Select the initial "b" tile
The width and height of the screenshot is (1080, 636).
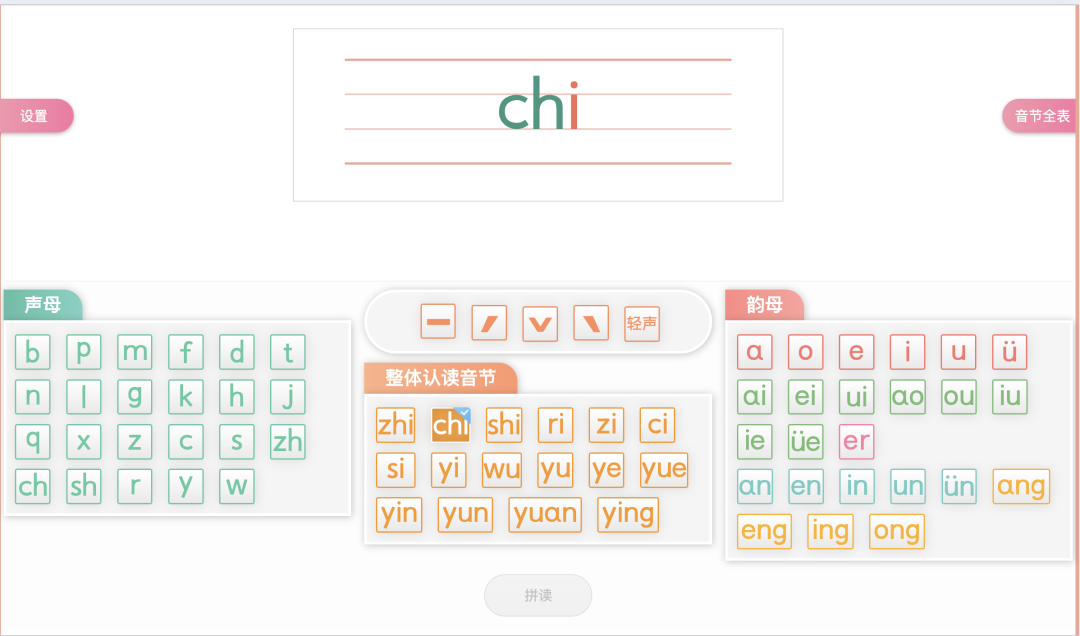[33, 351]
